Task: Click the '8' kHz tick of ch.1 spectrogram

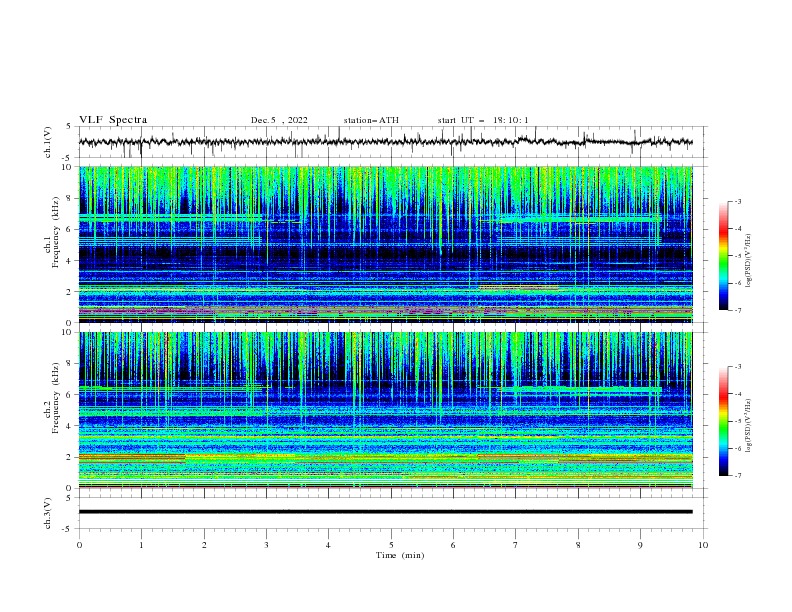Action: pyautogui.click(x=69, y=198)
